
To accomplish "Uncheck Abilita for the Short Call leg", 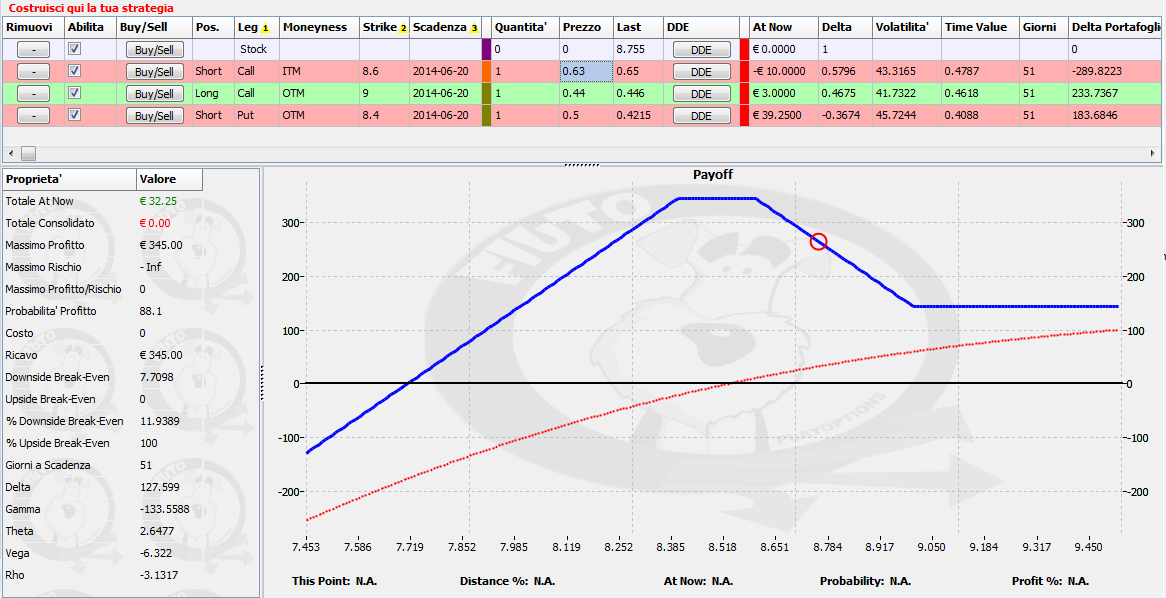I will tap(75, 71).
